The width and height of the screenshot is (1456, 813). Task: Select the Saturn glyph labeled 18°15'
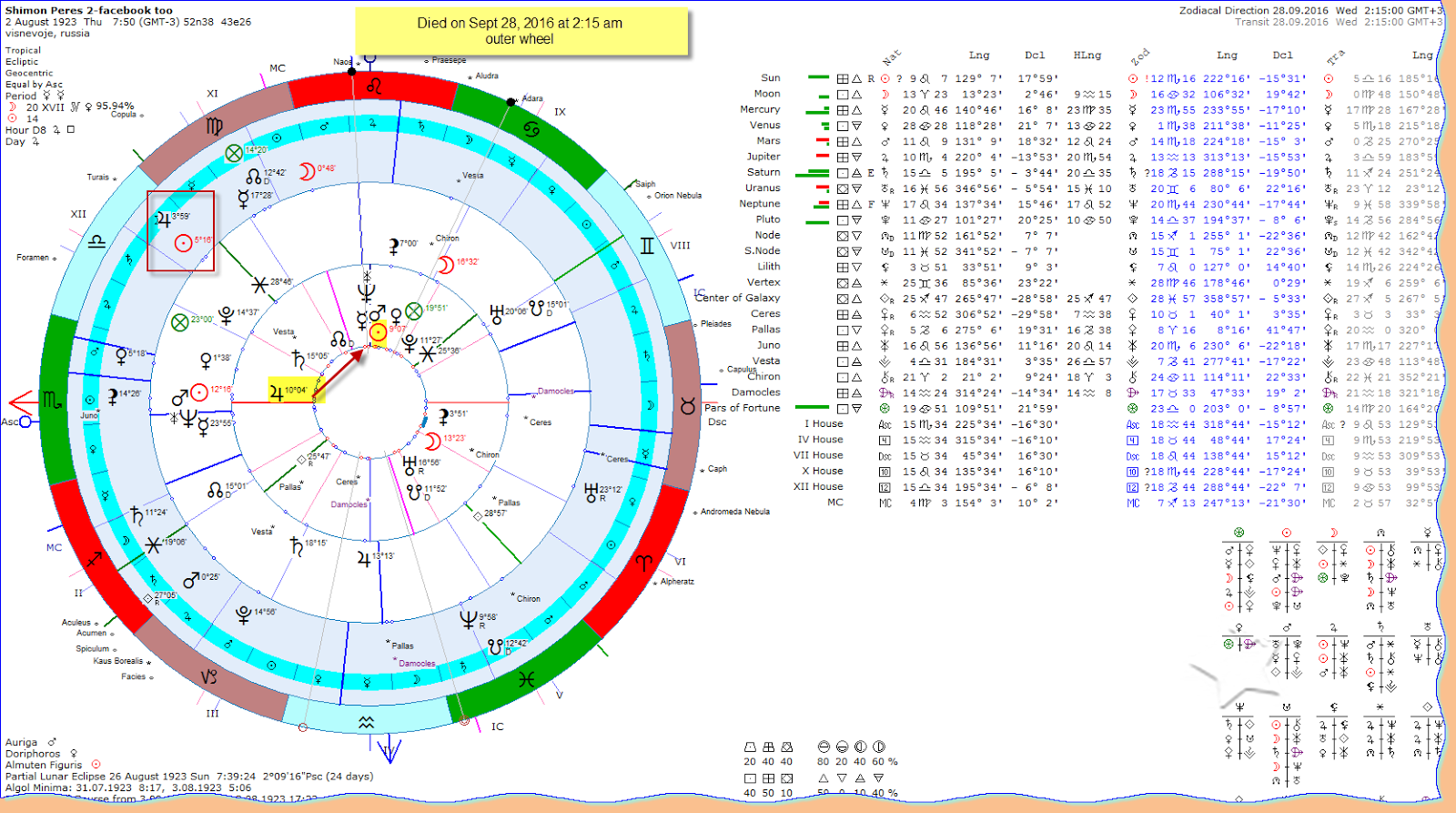(296, 545)
